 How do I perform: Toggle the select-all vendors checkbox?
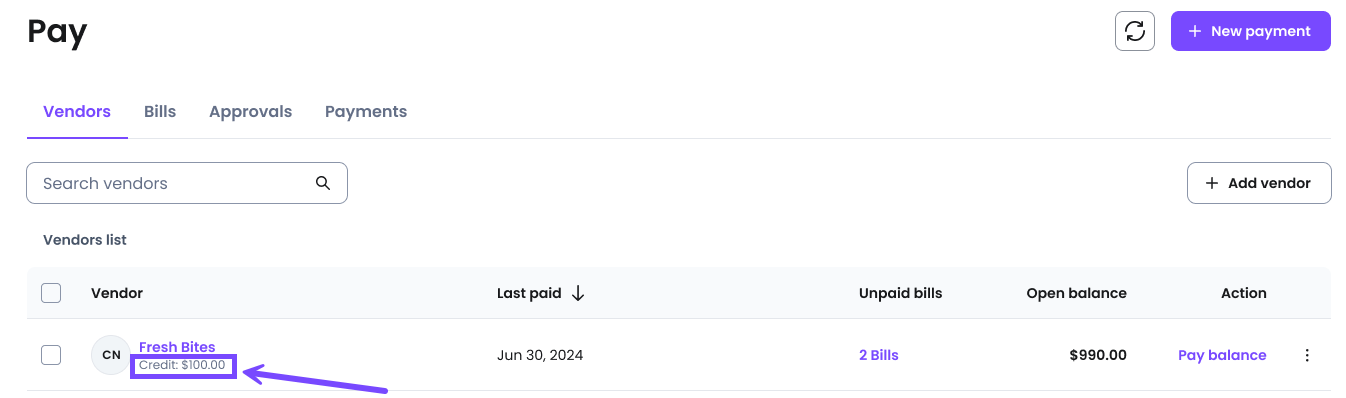(x=51, y=293)
